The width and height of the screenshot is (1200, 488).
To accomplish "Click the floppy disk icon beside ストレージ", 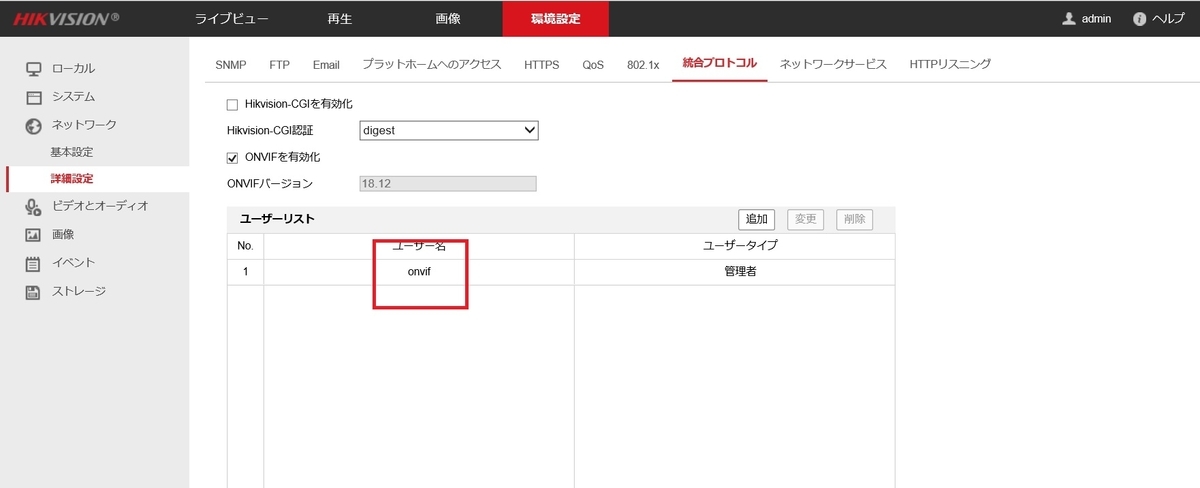I will coord(33,291).
